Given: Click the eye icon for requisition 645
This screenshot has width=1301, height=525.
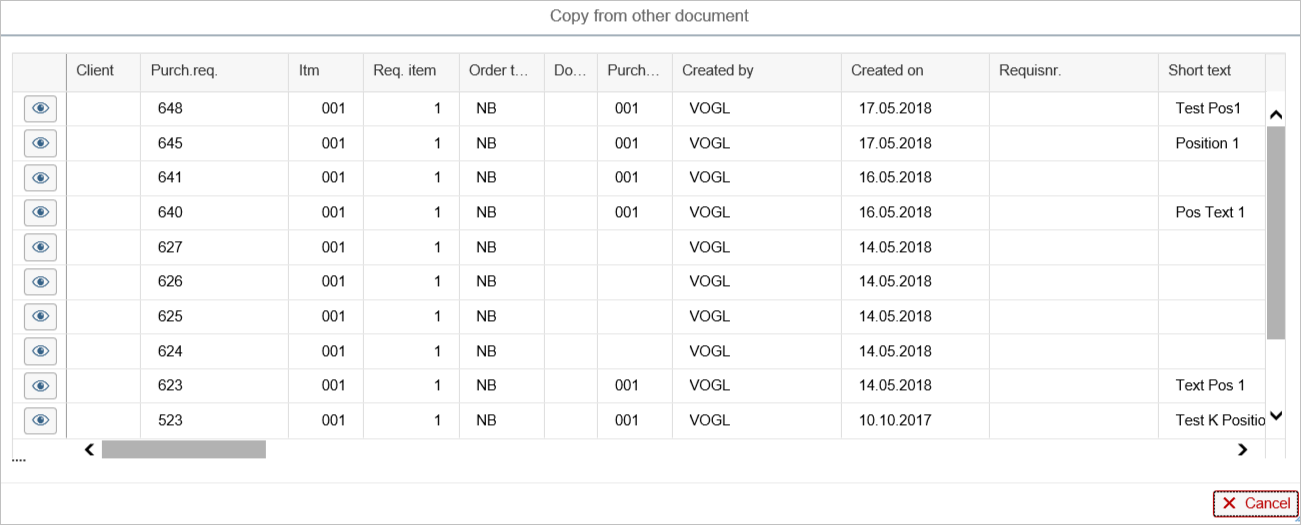Looking at the screenshot, I should click(x=40, y=144).
